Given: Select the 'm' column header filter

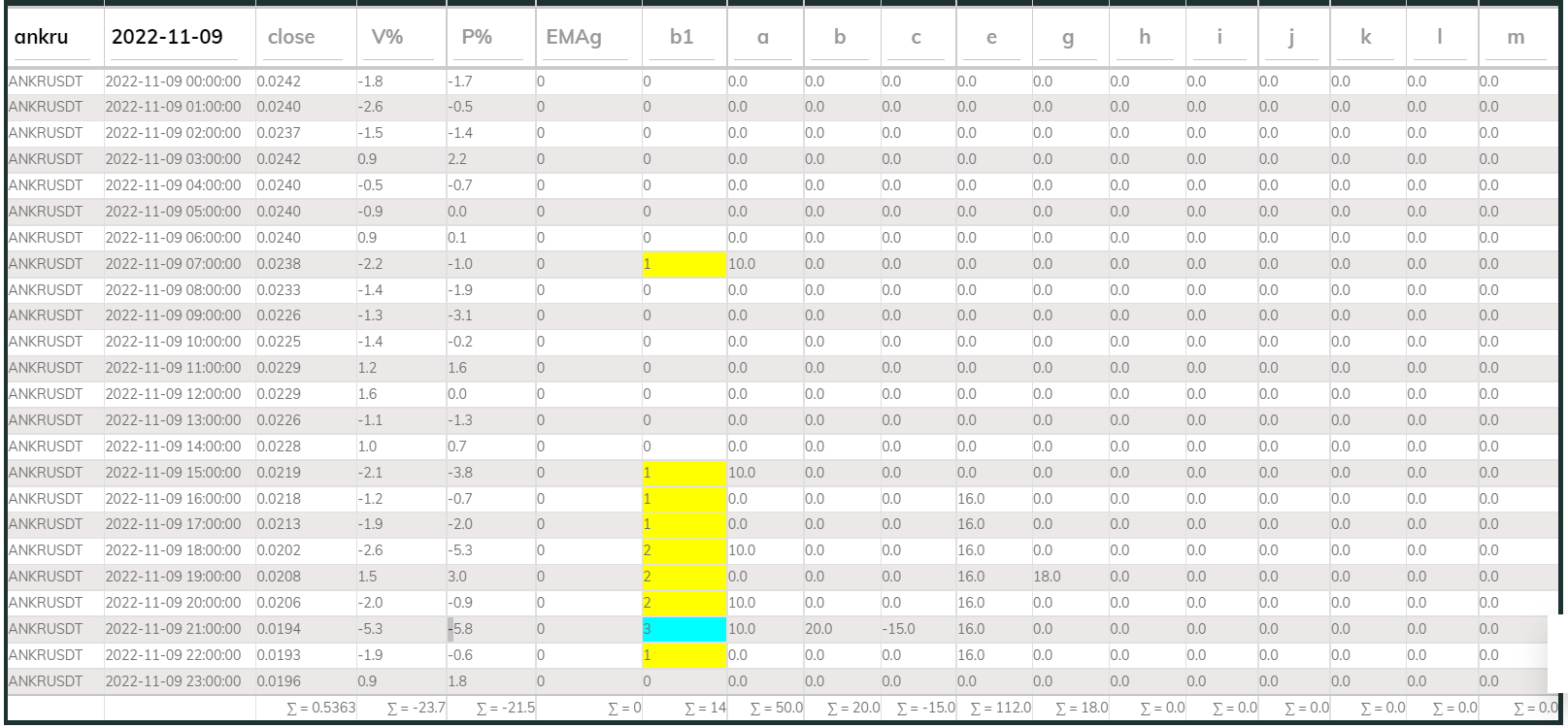Looking at the screenshot, I should click(x=1516, y=37).
